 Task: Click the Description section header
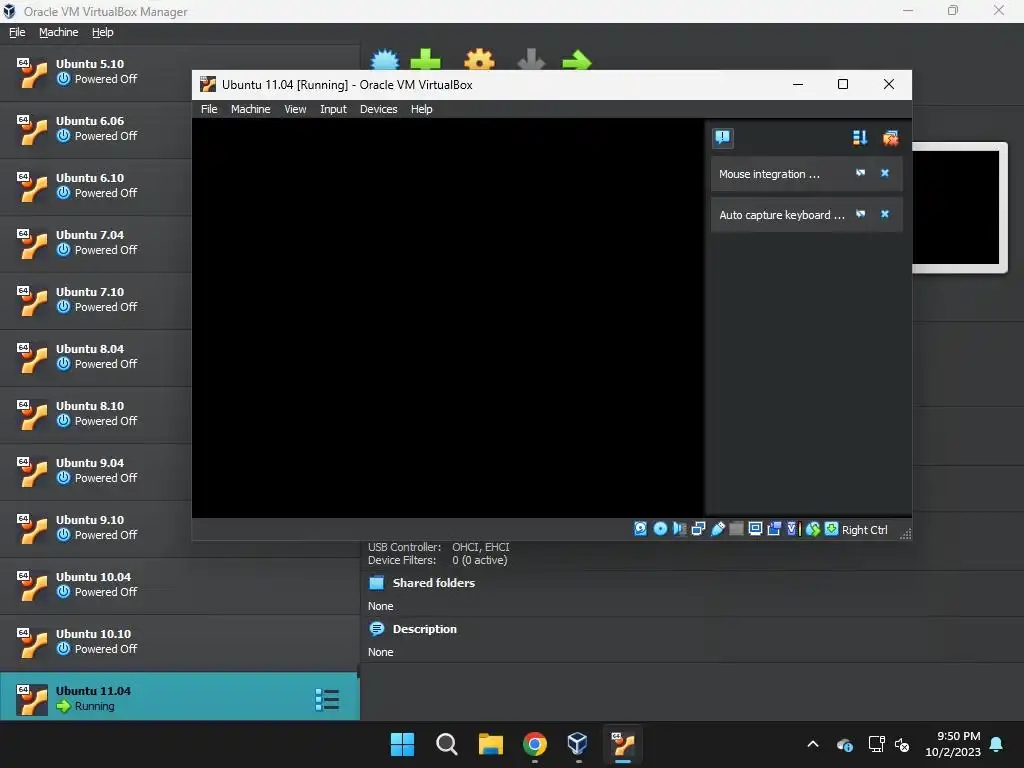(424, 629)
